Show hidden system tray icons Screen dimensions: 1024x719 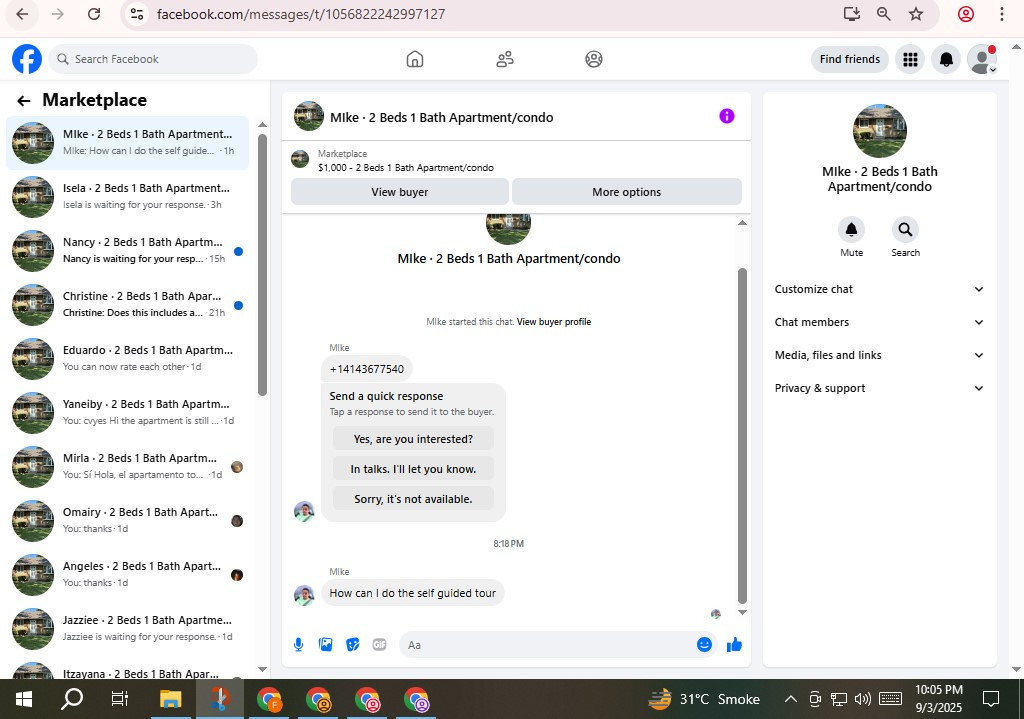(x=790, y=699)
